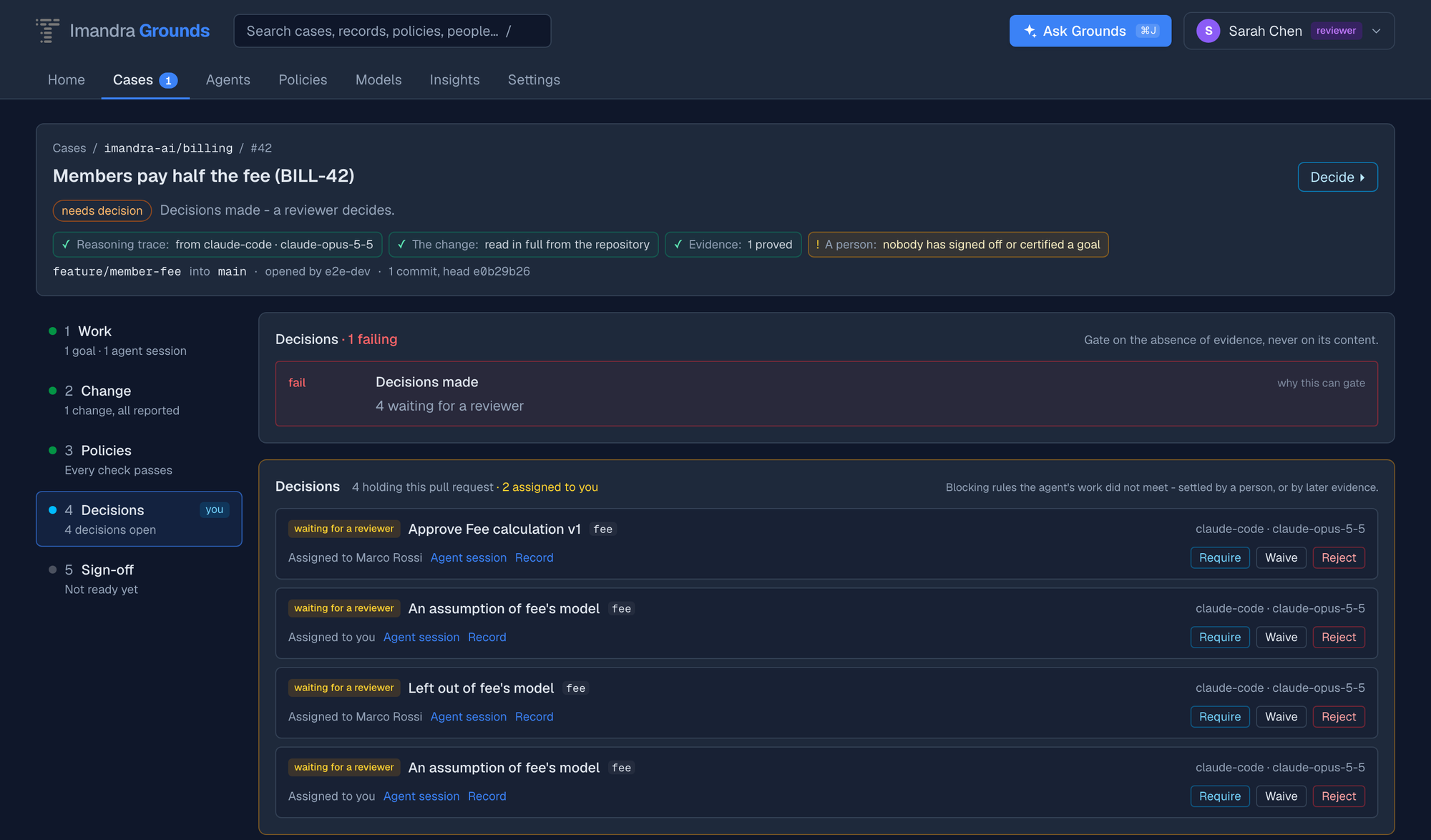The height and width of the screenshot is (840, 1431).
Task: Switch to the Insights tab
Action: pos(454,80)
